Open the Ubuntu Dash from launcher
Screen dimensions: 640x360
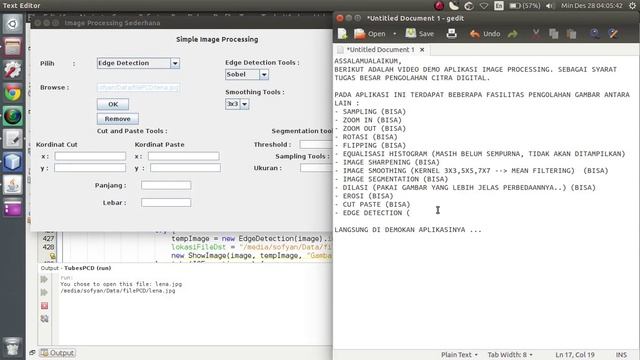point(13,24)
